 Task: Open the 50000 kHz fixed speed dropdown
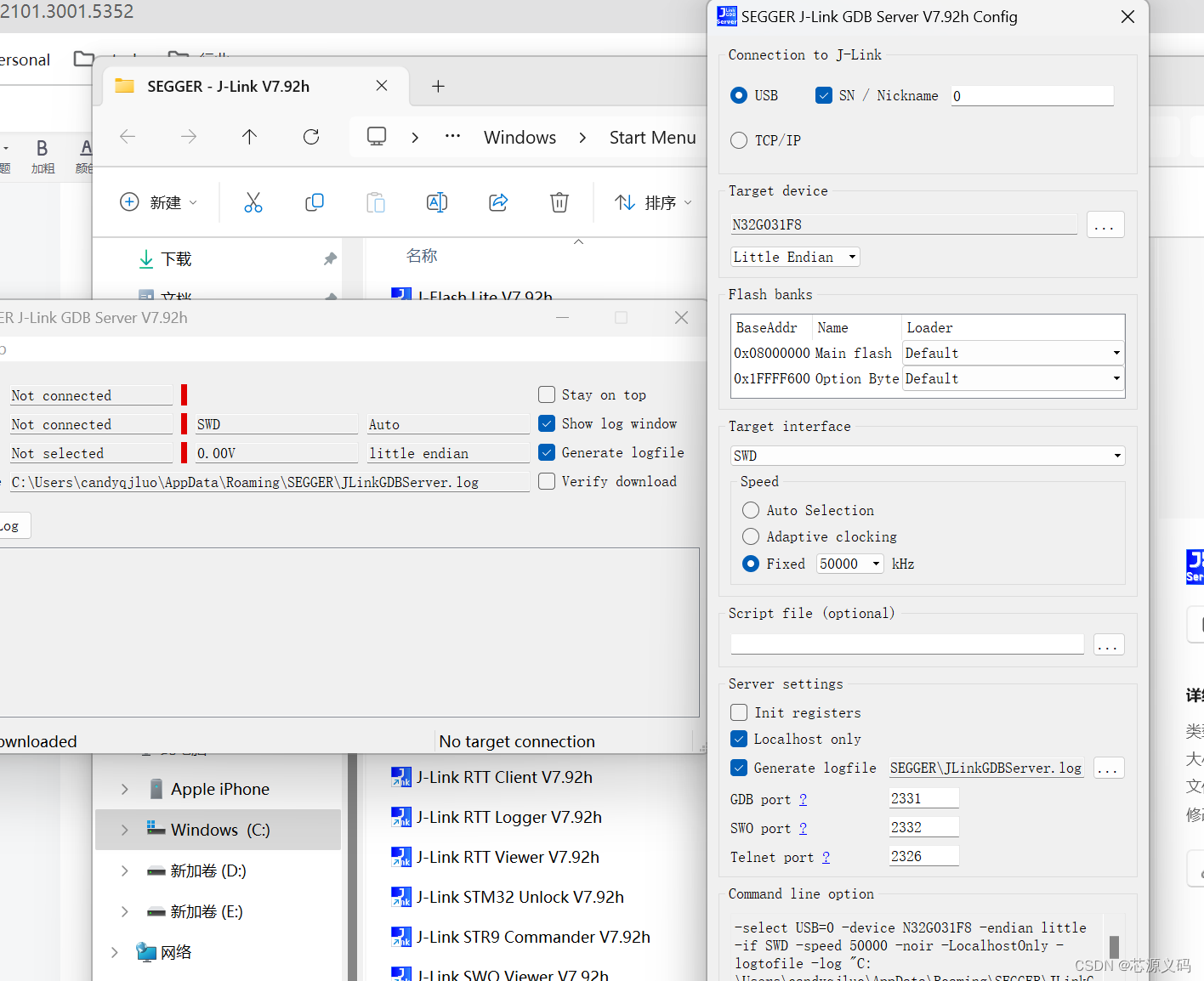[x=850, y=564]
